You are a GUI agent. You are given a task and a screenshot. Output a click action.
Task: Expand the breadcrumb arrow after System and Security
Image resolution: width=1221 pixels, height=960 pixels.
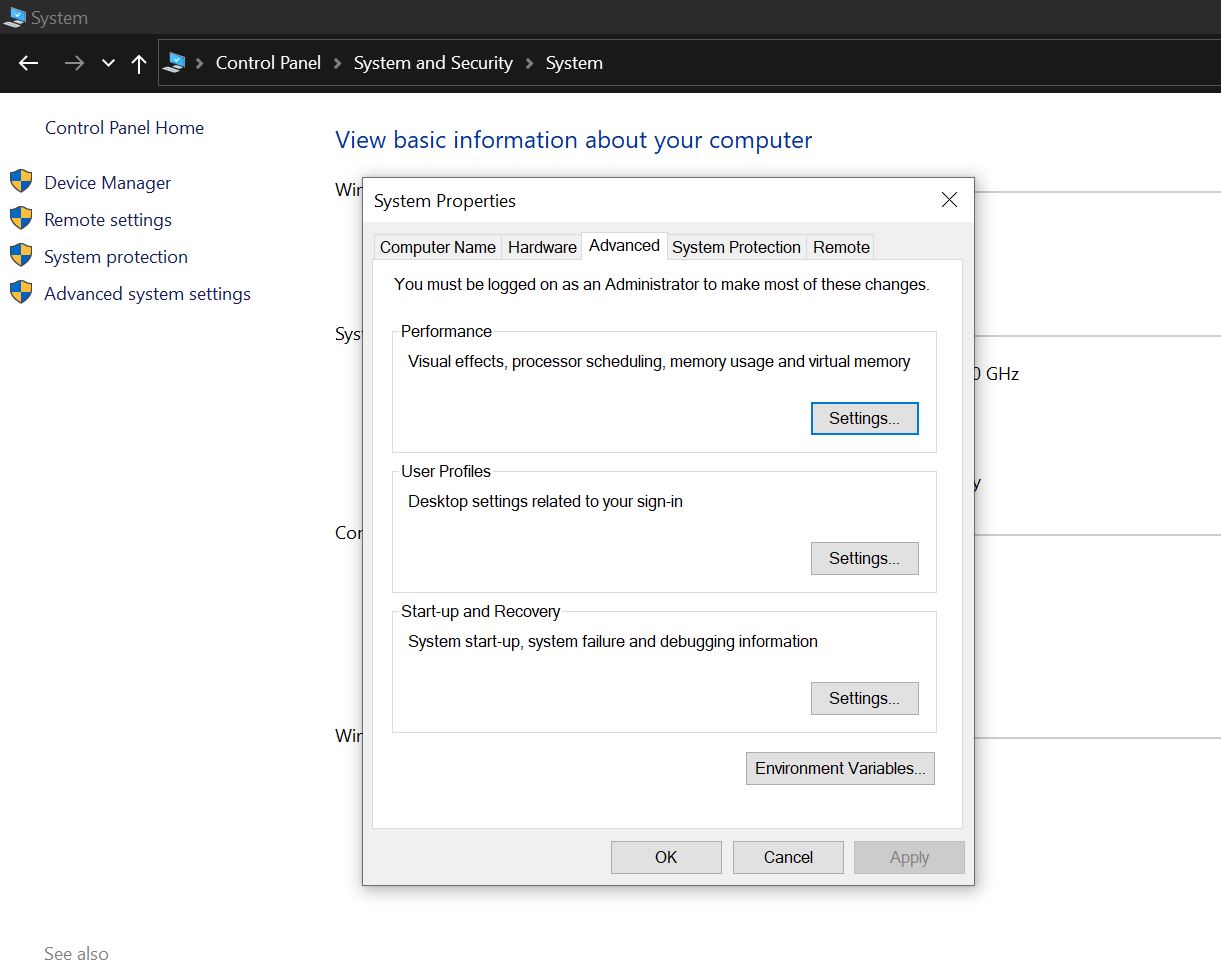point(528,63)
